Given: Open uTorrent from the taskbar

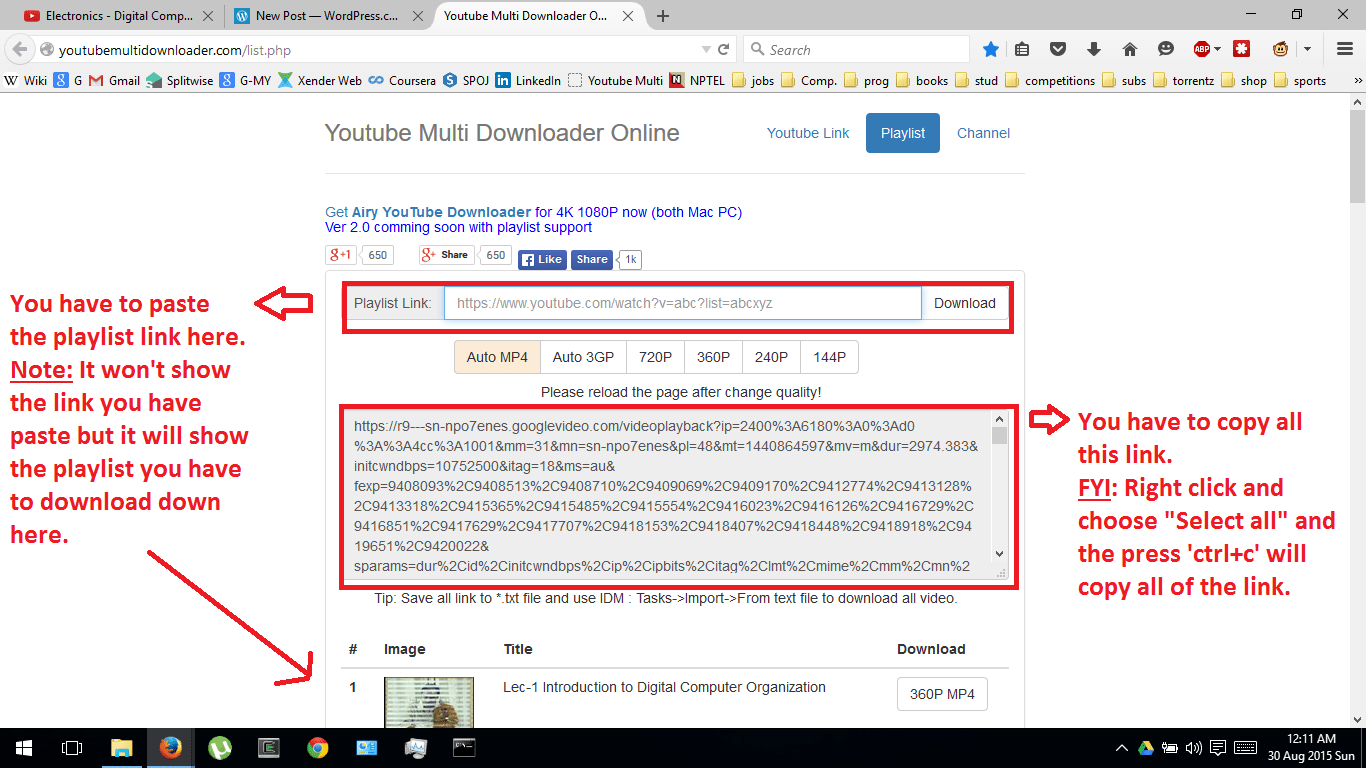Looking at the screenshot, I should point(219,748).
